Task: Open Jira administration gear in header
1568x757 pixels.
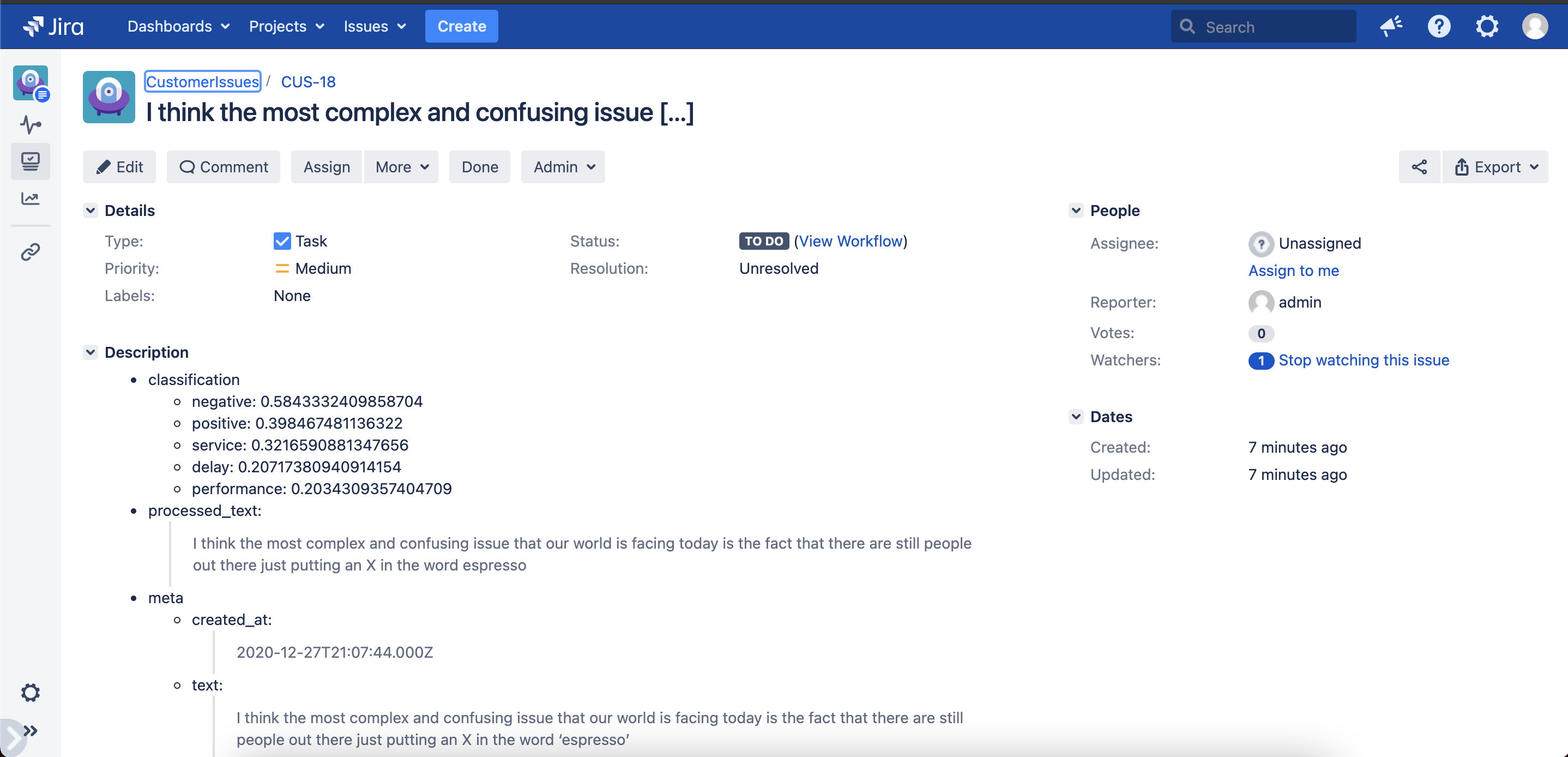Action: [x=1486, y=26]
